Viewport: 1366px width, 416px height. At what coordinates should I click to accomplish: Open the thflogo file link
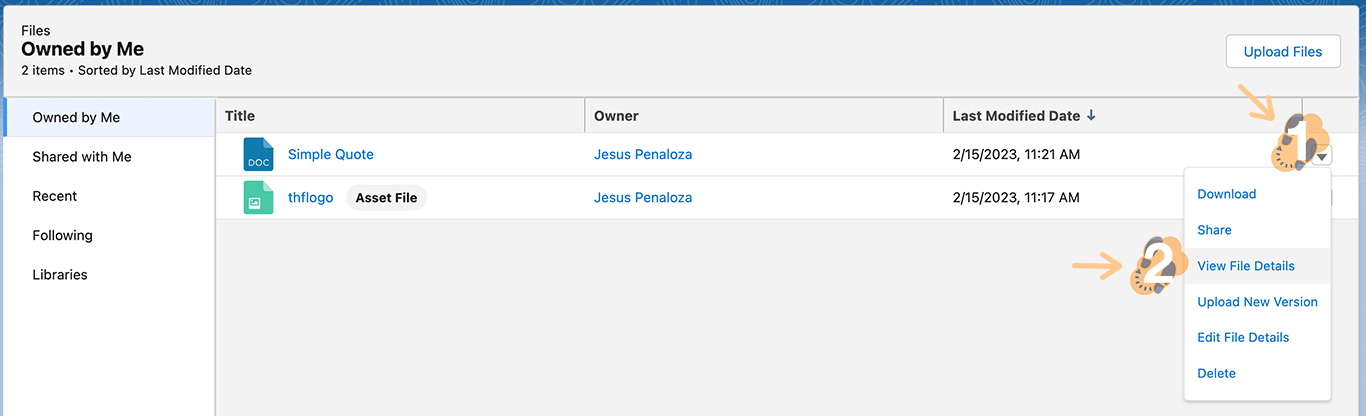click(x=310, y=198)
